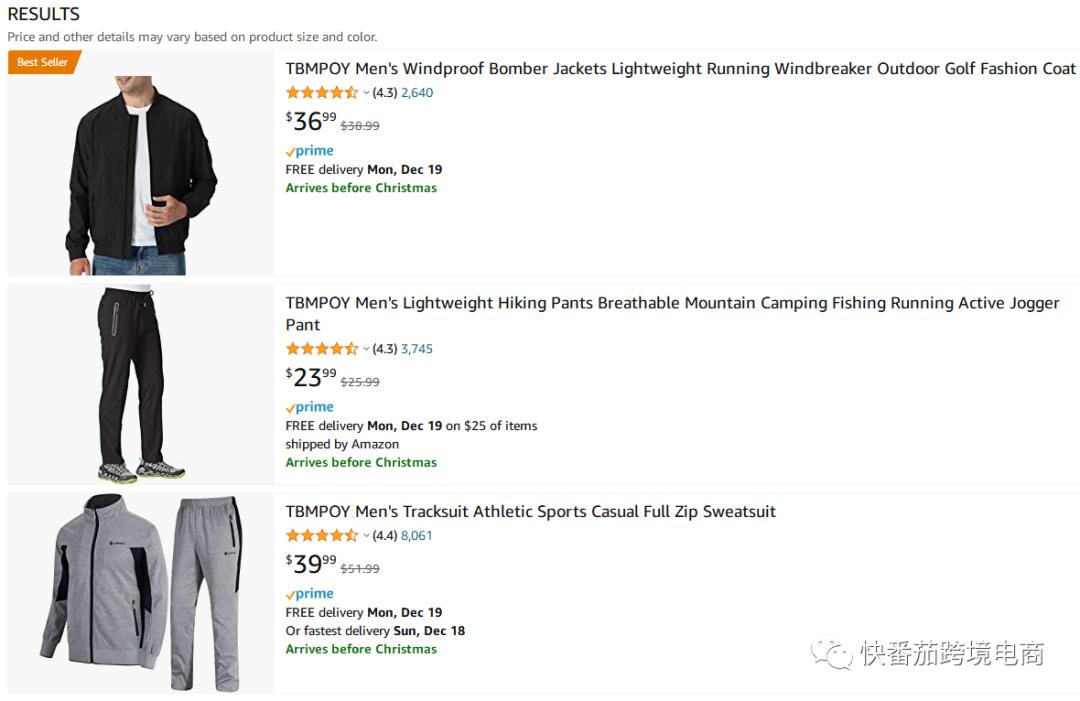Open rating breakdown chevron for Tracksuit
This screenshot has height=701, width=1080.
coord(366,536)
